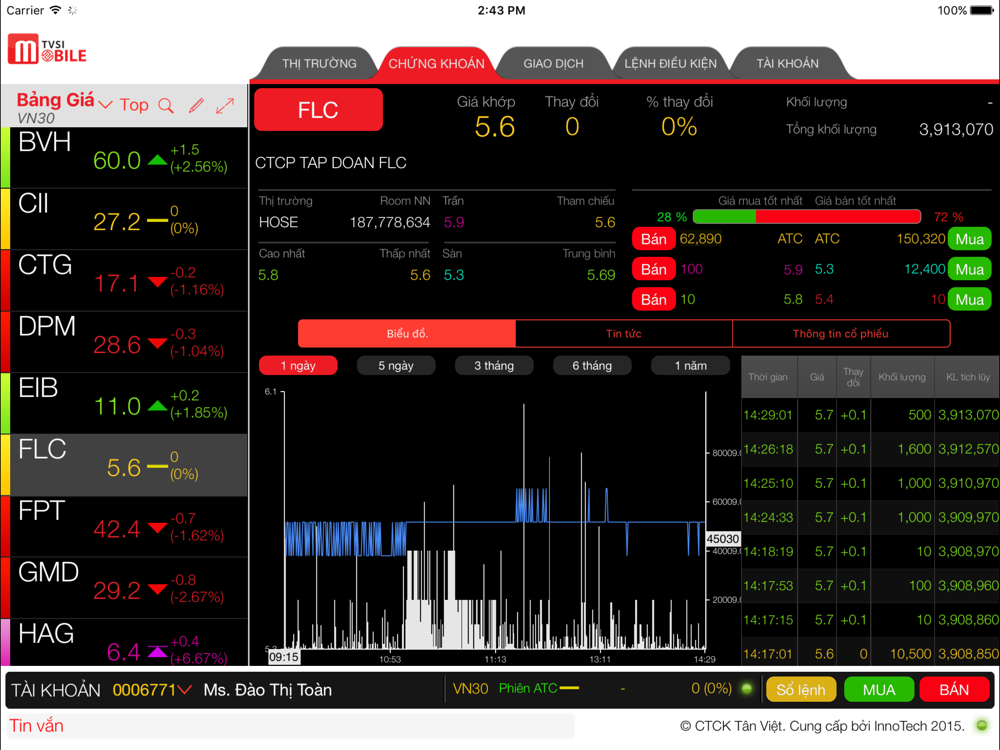Tap the expand arrows icon
Image resolution: width=1000 pixels, height=750 pixels.
click(225, 106)
